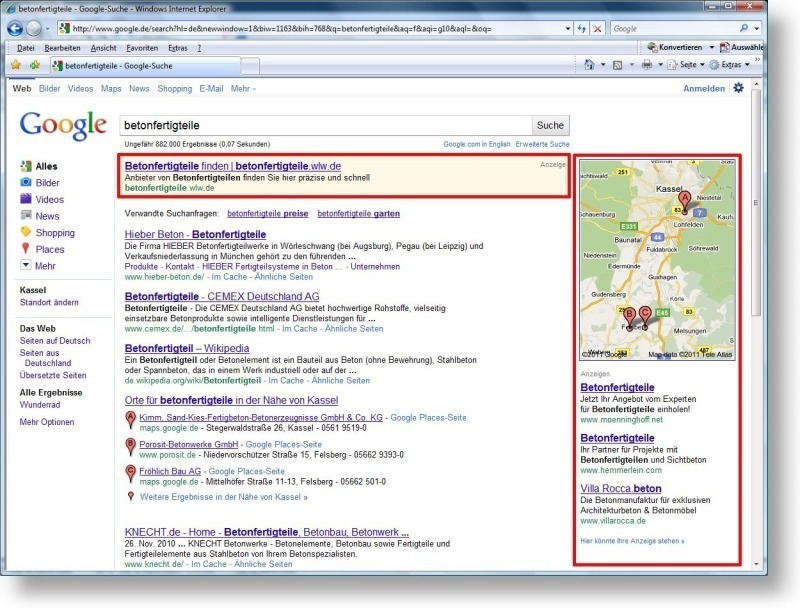Open the Extras command bar dropdown

coord(730,65)
